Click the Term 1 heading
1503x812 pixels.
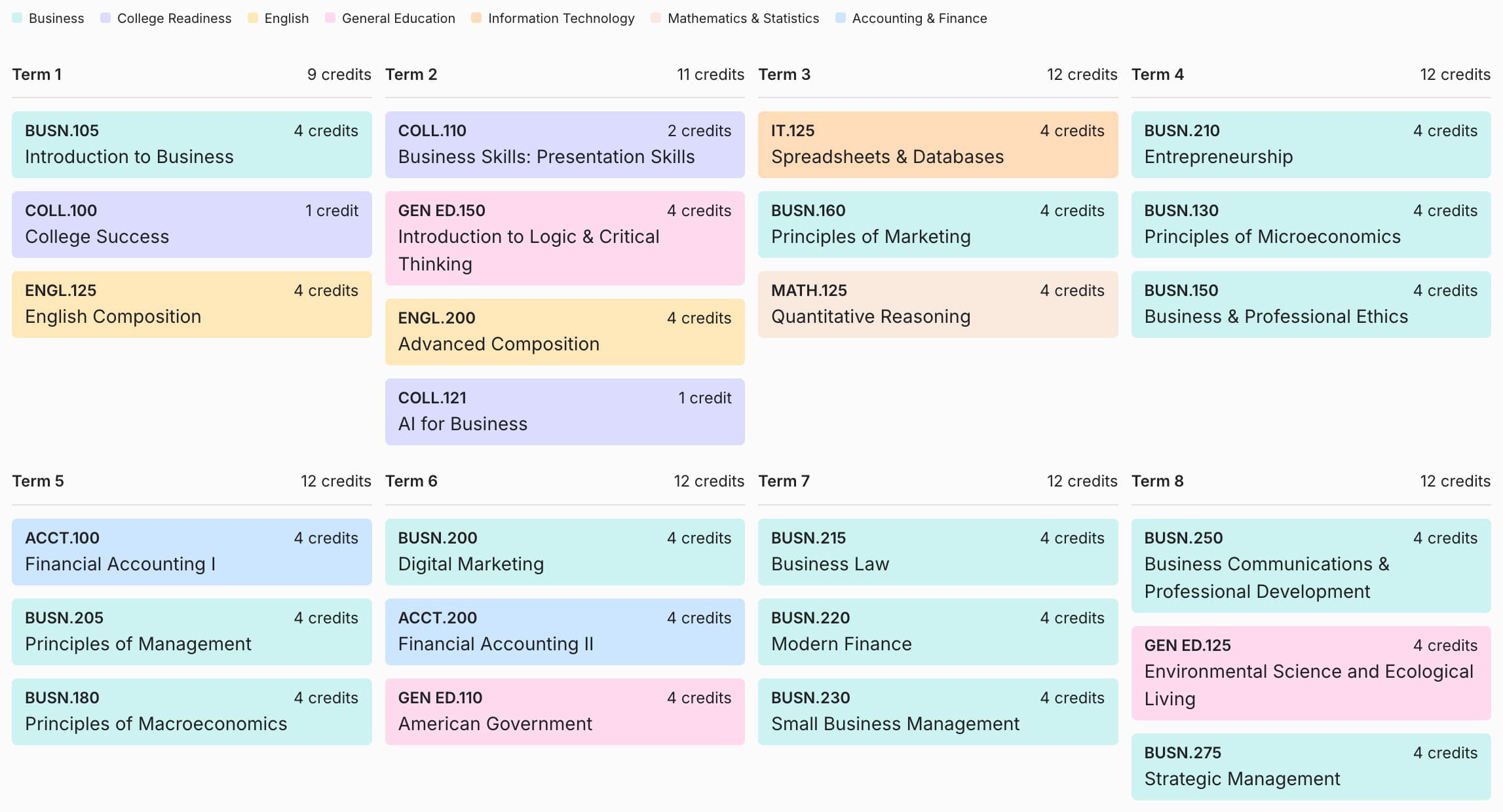point(37,75)
